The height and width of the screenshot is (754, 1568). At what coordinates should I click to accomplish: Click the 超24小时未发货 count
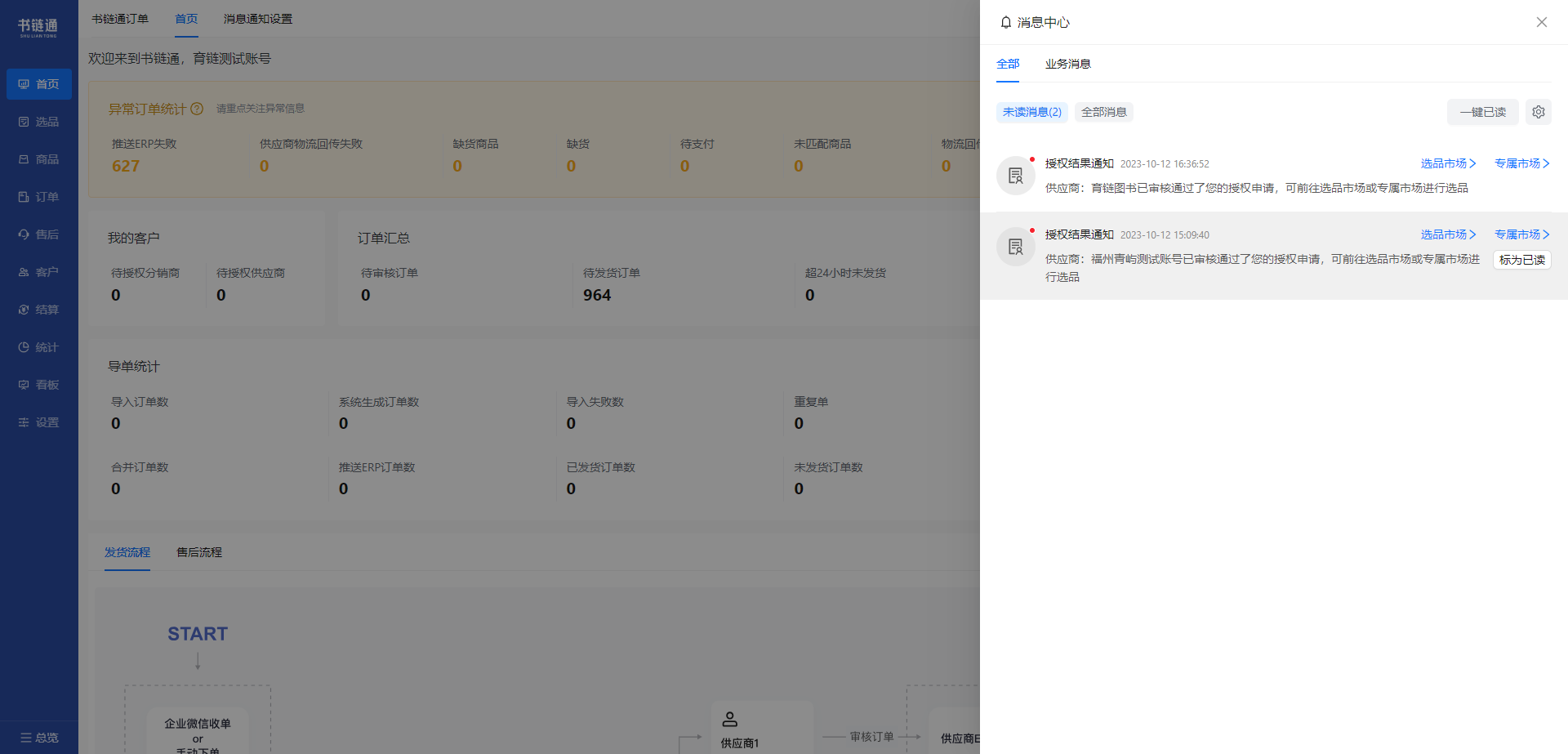click(x=810, y=295)
